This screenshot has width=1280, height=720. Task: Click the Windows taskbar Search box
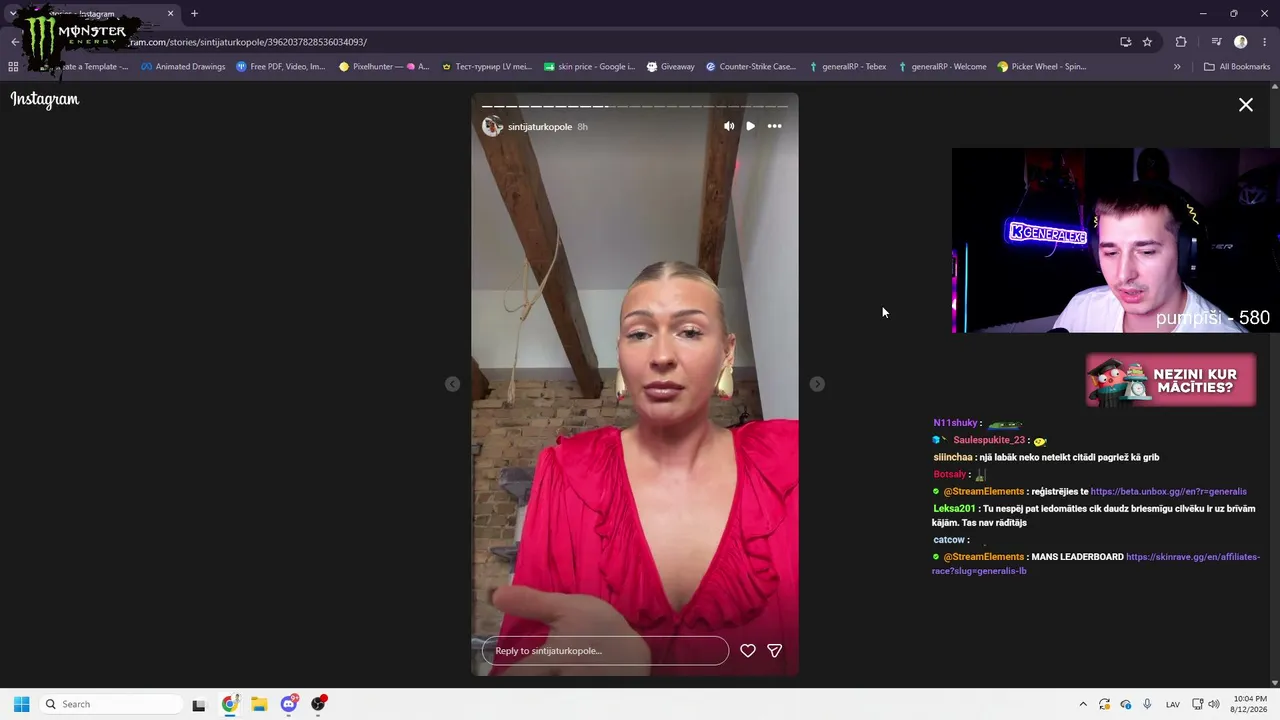[x=109, y=704]
